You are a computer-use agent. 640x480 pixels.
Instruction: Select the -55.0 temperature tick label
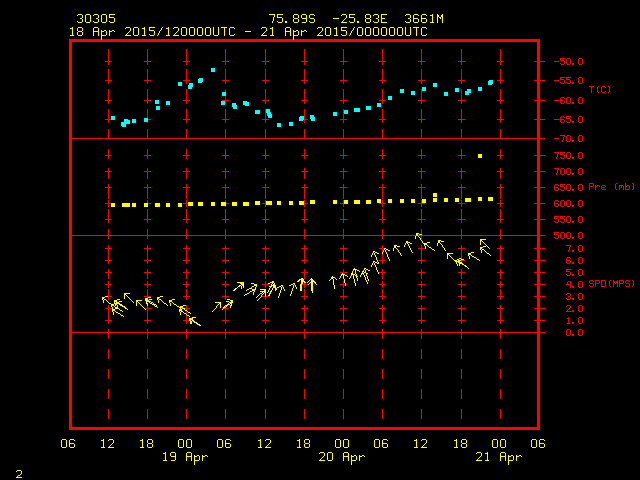coord(569,81)
